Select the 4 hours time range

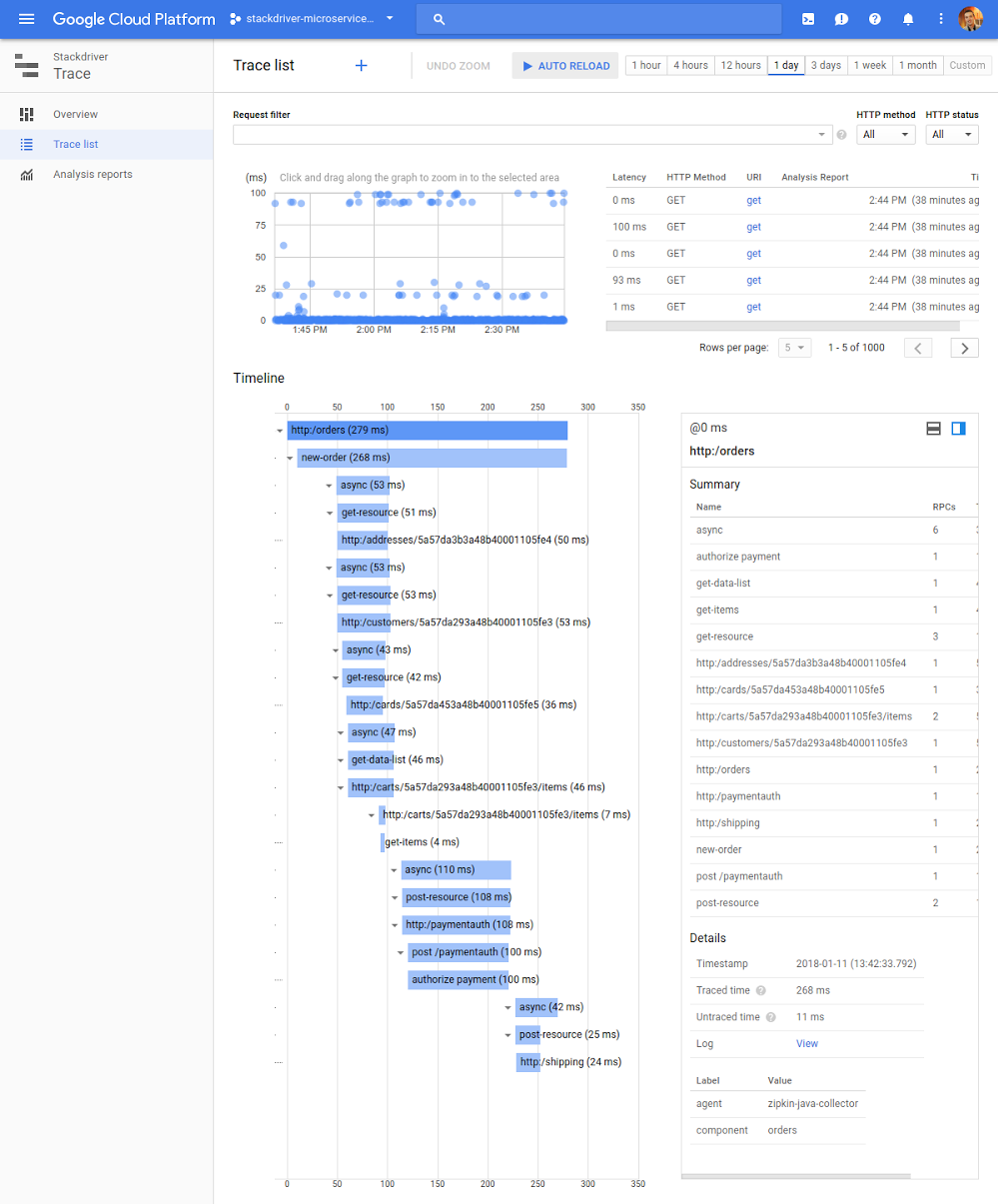point(690,66)
